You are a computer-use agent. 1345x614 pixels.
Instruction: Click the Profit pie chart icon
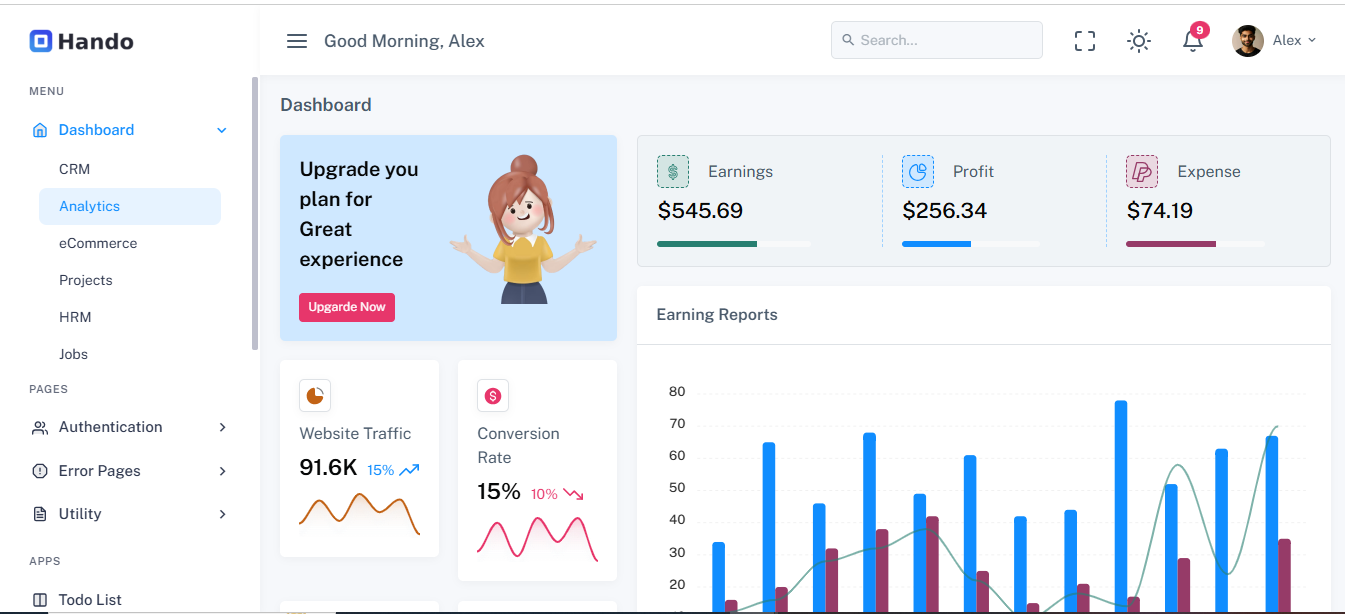917,172
